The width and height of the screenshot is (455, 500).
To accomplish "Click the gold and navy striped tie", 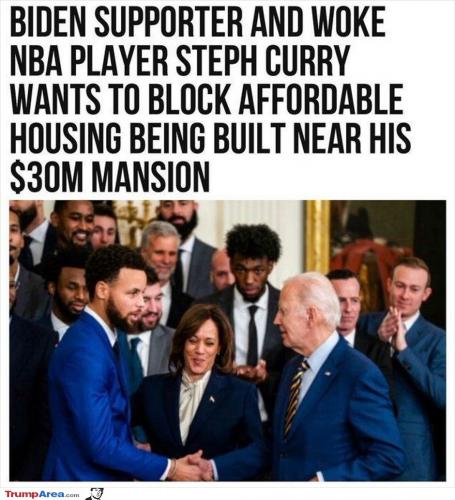I will (294, 397).
